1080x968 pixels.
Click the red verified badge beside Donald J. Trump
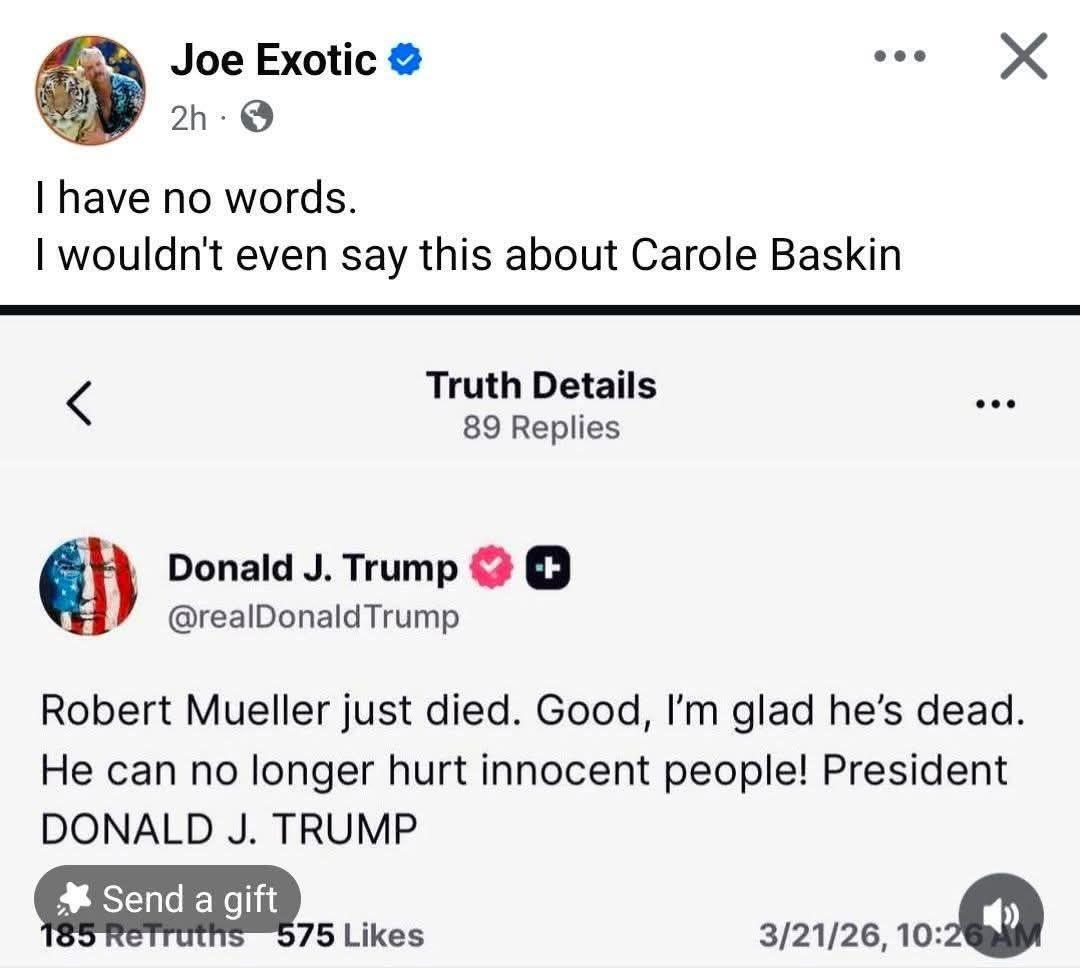(x=490, y=569)
